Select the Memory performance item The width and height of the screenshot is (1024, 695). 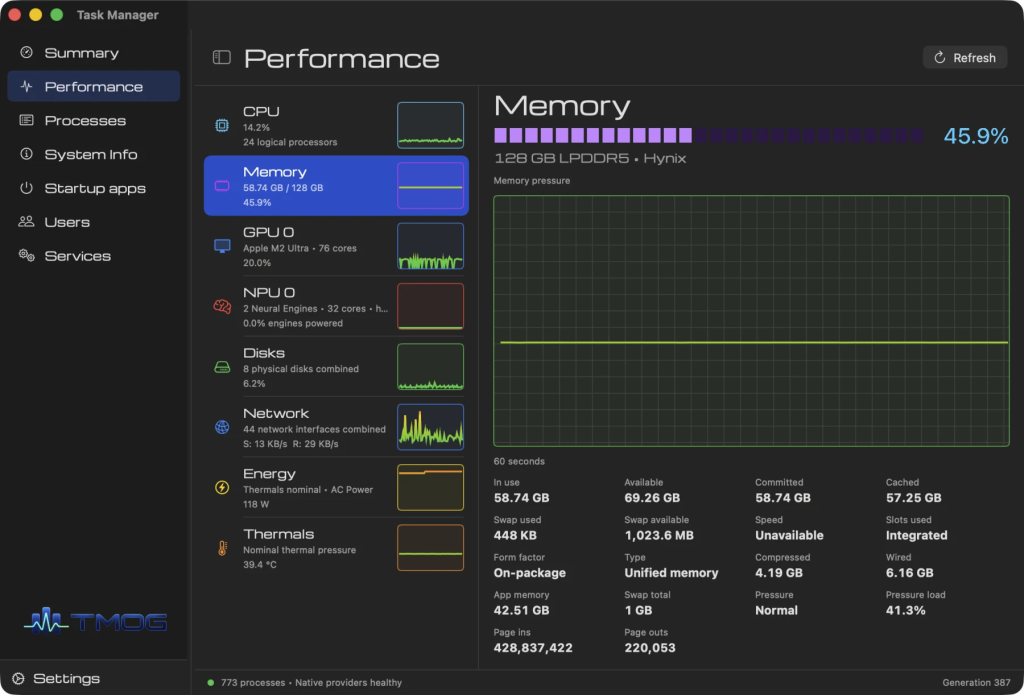tap(336, 186)
